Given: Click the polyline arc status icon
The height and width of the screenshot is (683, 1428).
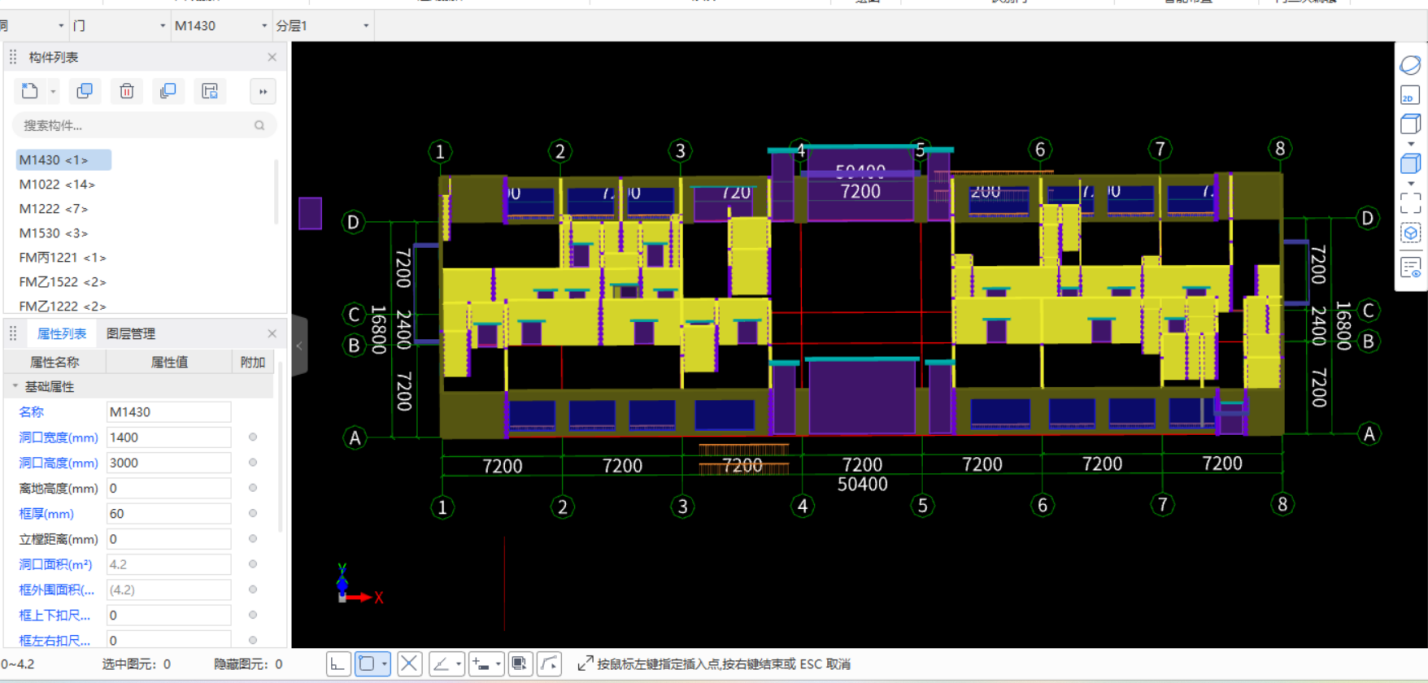Looking at the screenshot, I should tap(550, 663).
